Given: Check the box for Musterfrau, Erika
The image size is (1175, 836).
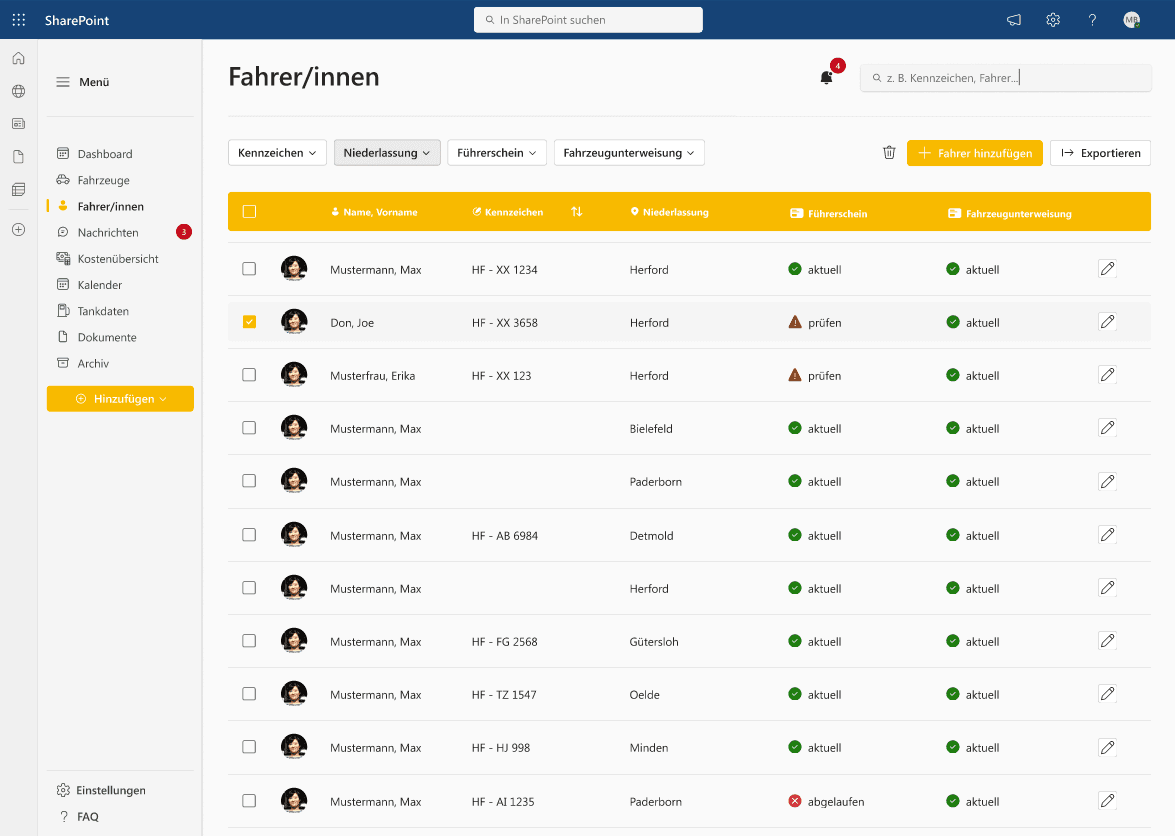Looking at the screenshot, I should tap(249, 375).
